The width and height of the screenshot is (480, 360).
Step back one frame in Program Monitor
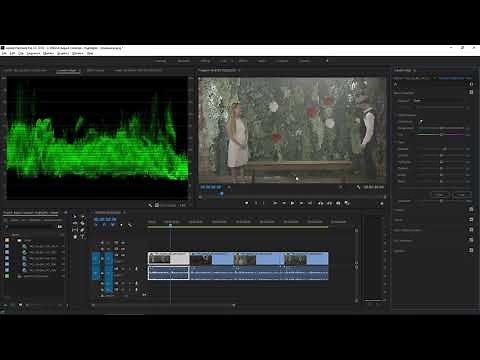284,203
